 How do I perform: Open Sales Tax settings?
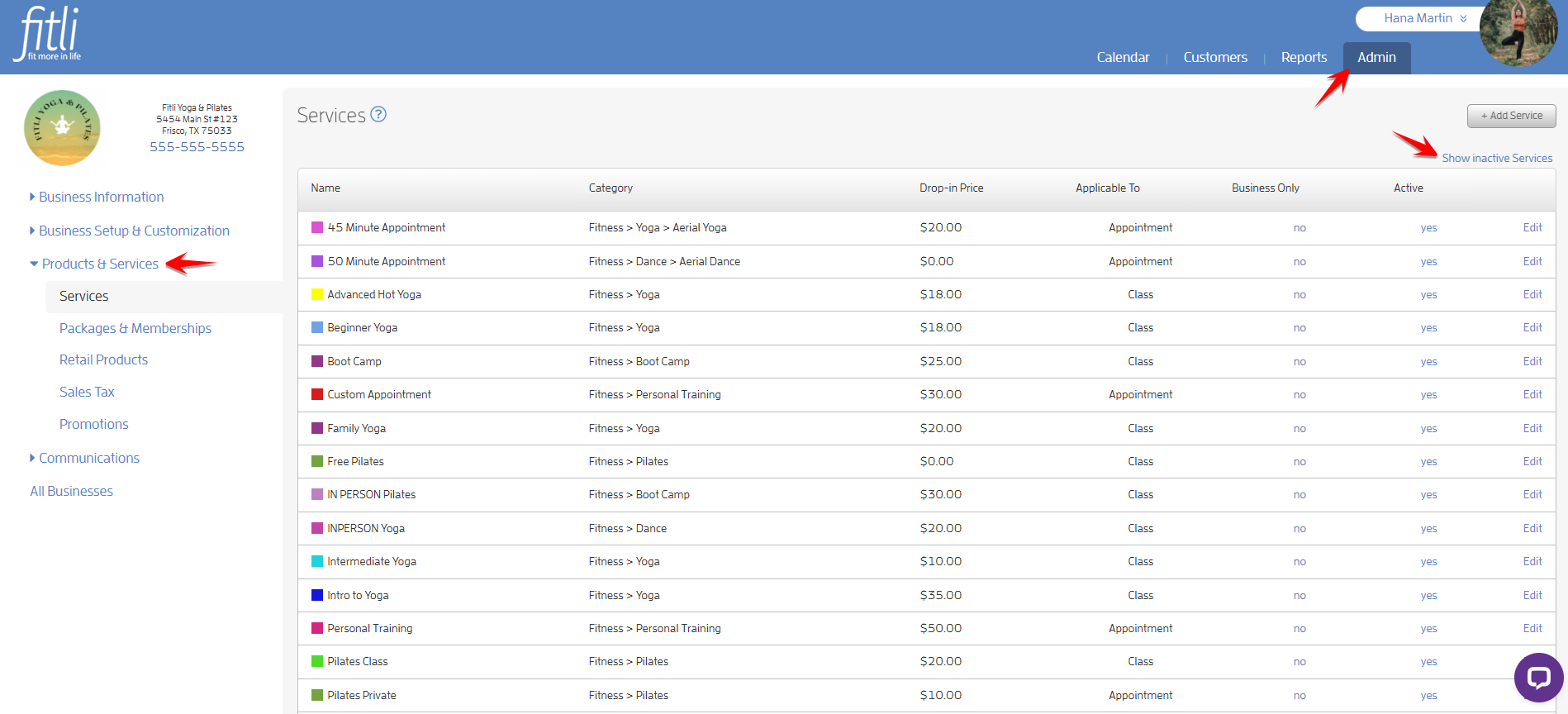click(x=87, y=392)
